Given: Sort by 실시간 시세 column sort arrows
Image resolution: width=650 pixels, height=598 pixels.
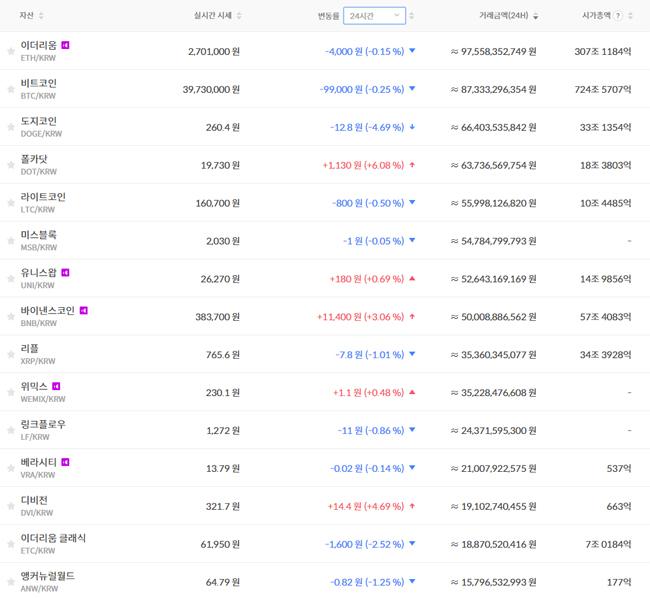Looking at the screenshot, I should click(x=239, y=16).
